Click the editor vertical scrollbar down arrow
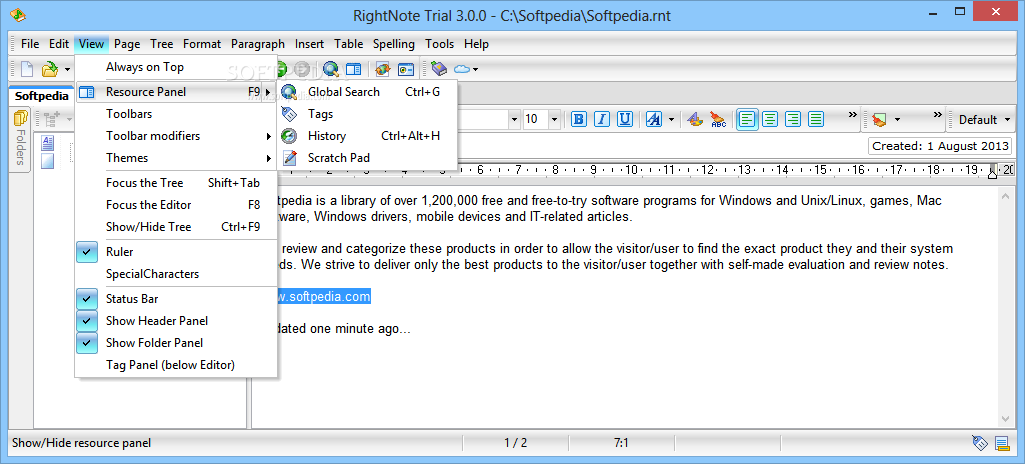The image size is (1025, 464). click(x=1005, y=419)
